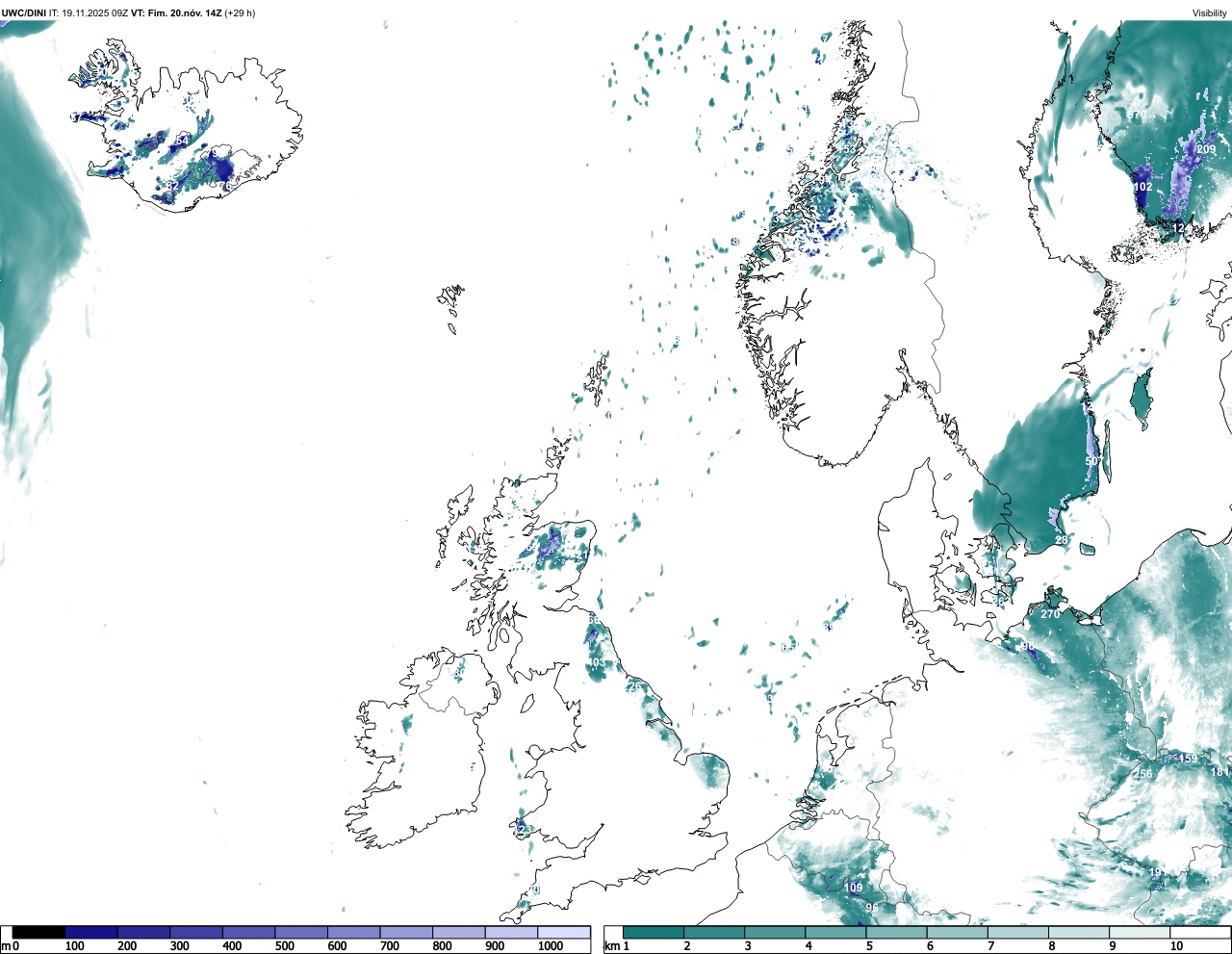Screen dimensions: 1232x954
Task: Choose the 4–5 km legend swatch
Action: point(835,932)
